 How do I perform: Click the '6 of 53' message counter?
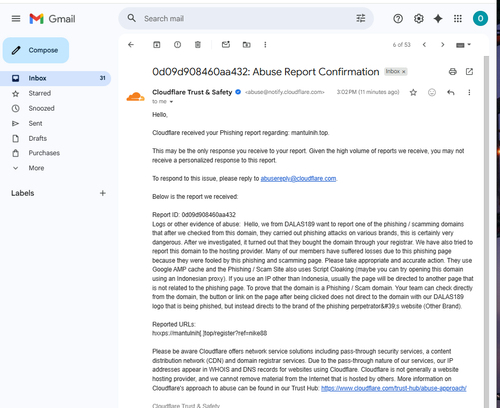click(x=402, y=45)
